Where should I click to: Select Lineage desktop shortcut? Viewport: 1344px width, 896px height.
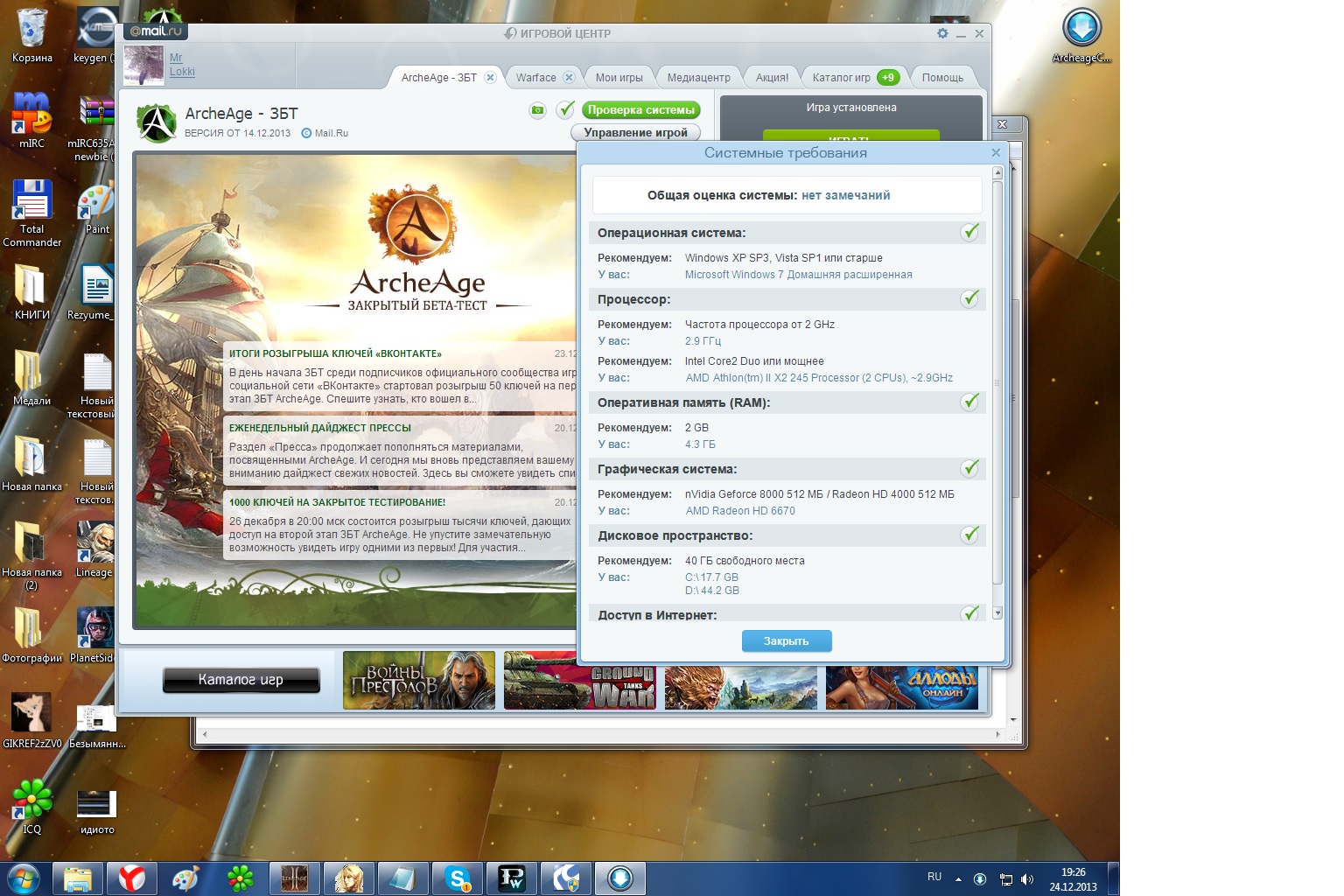94,549
